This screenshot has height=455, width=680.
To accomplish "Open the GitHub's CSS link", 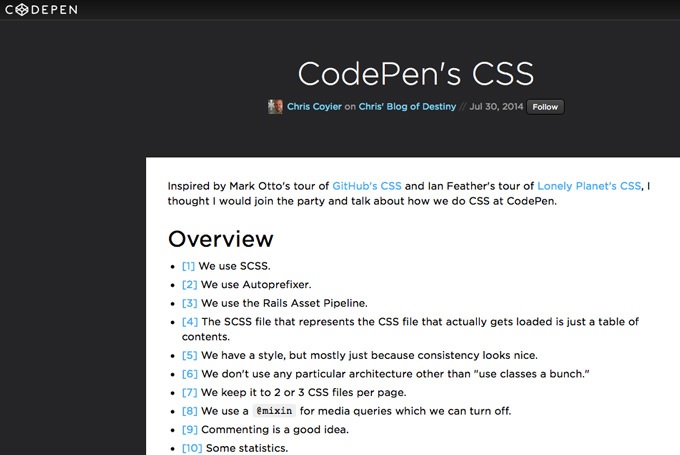I will (x=367, y=186).
